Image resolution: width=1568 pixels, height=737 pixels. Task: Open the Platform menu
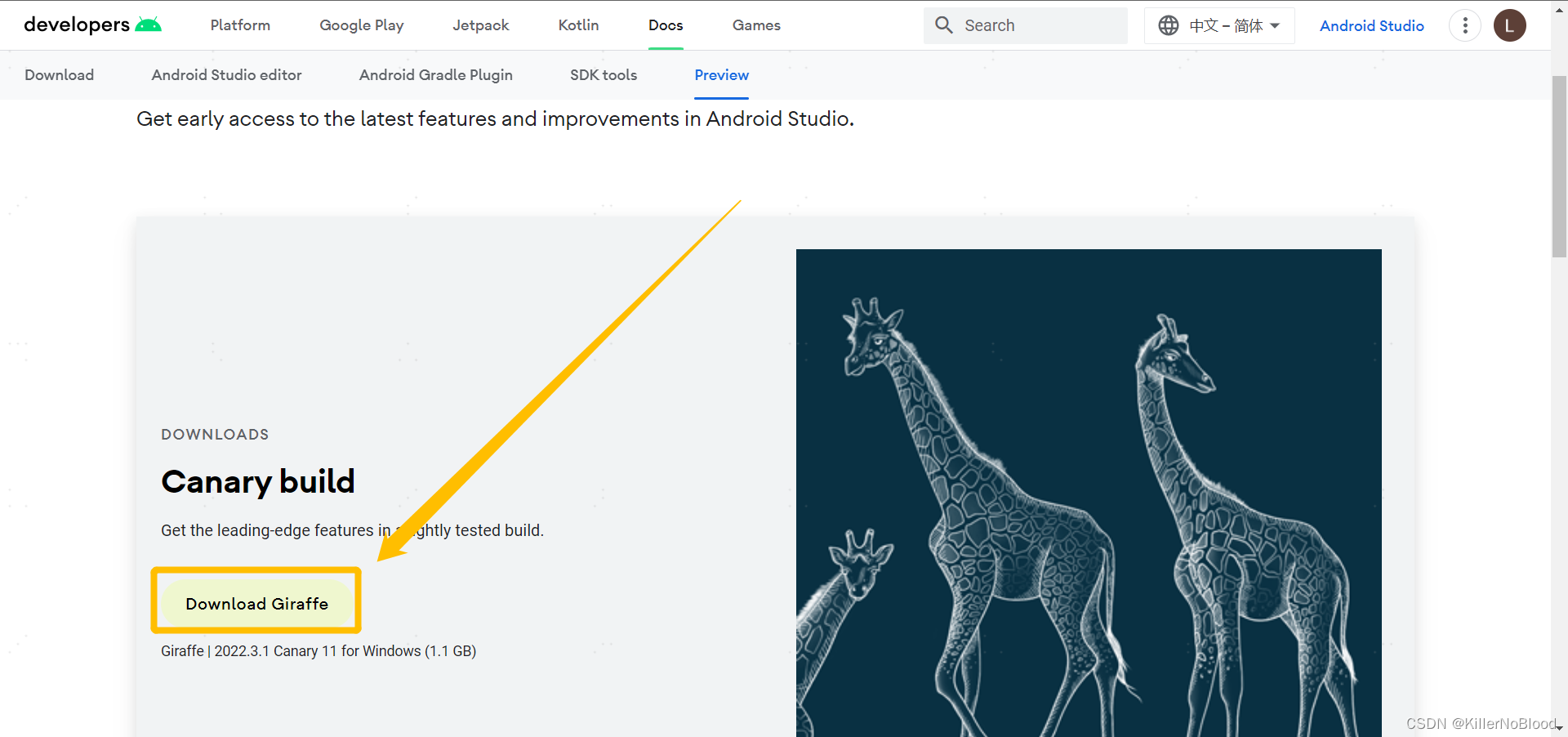click(x=240, y=25)
